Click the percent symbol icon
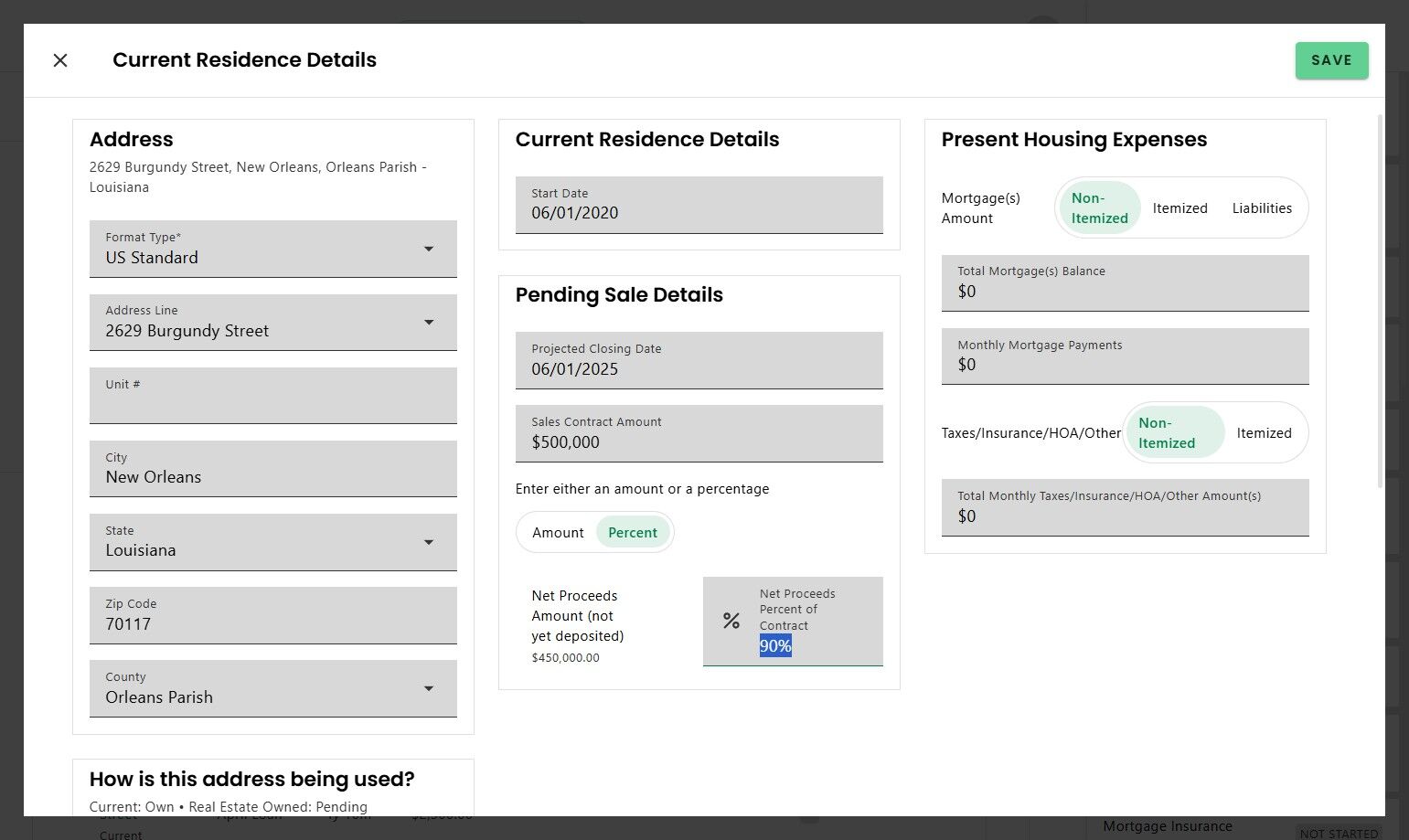 click(x=731, y=622)
